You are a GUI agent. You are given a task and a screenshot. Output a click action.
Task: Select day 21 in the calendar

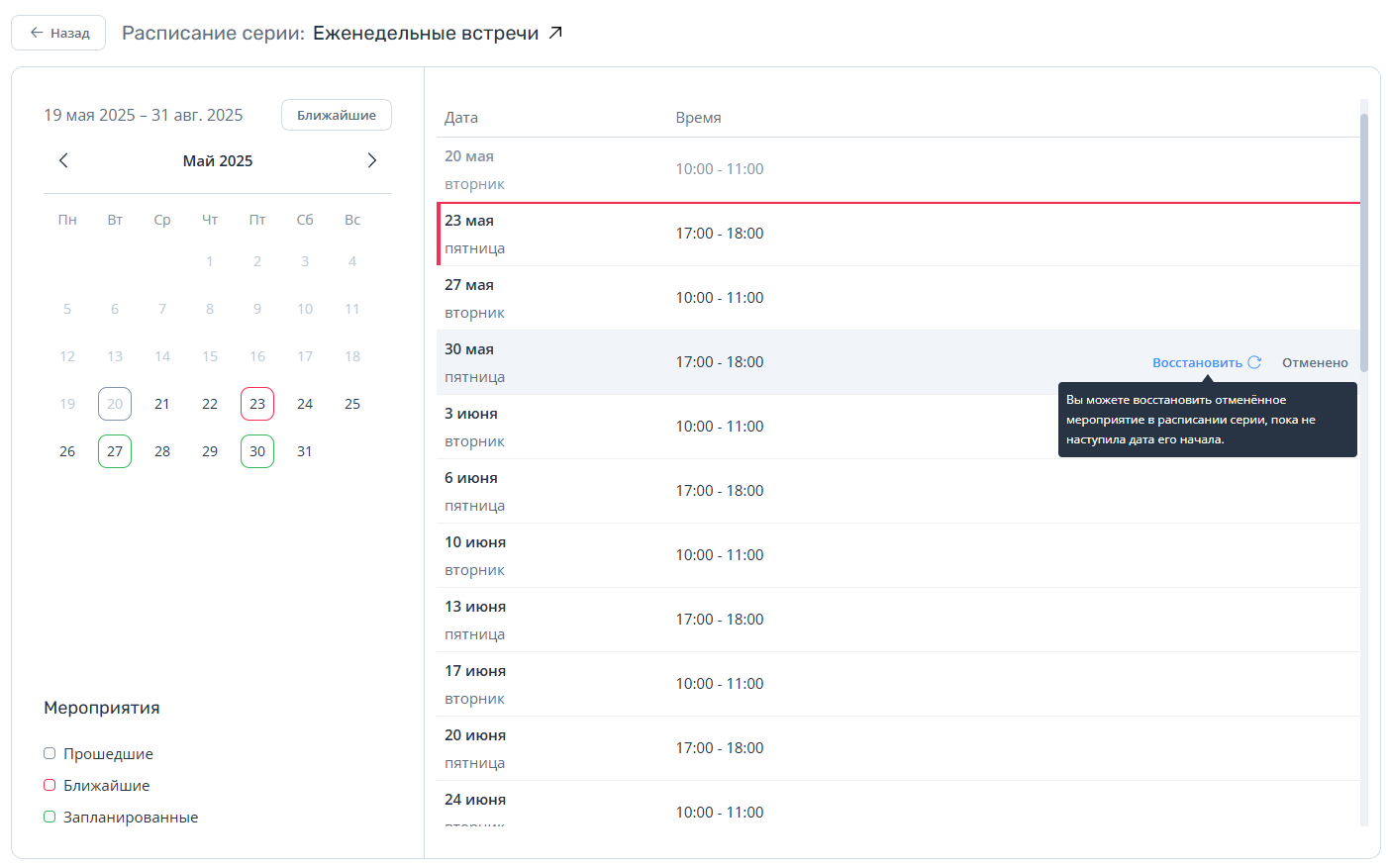[162, 404]
